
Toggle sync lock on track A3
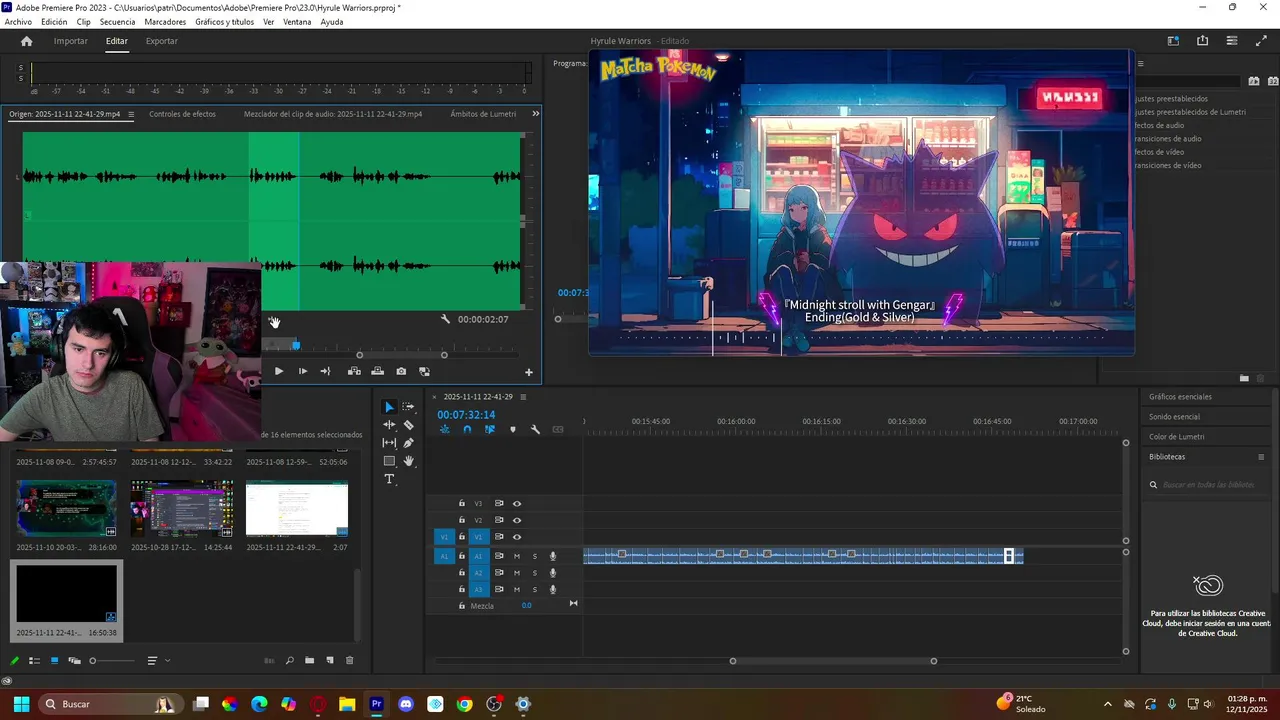[x=499, y=589]
